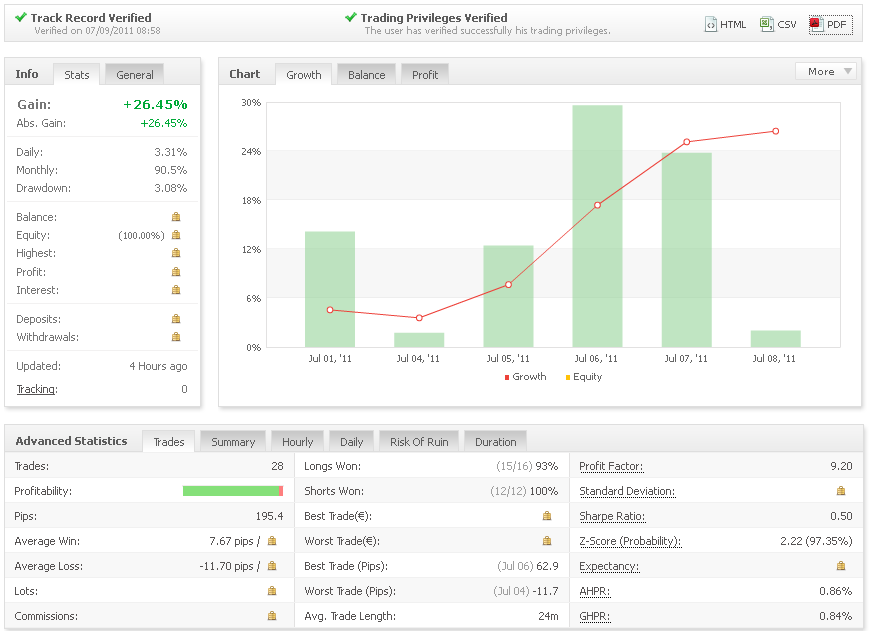Click the Sharpe Ratio link
Viewport: 873px width, 631px height.
click(x=612, y=516)
